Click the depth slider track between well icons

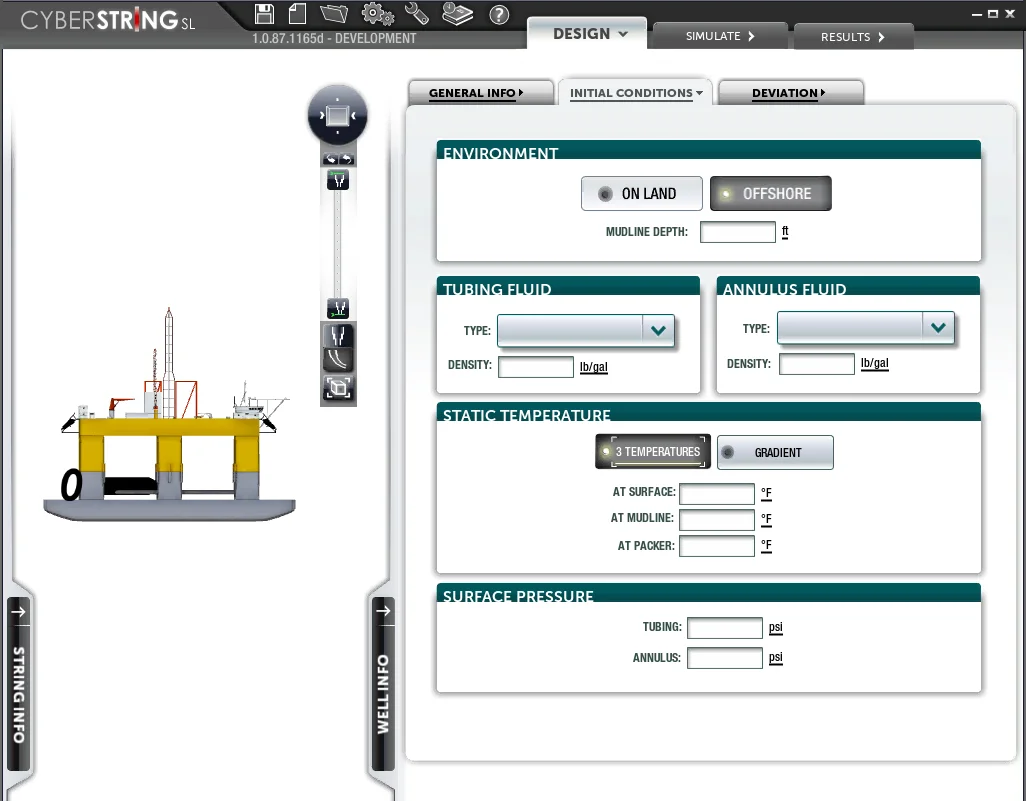click(338, 244)
